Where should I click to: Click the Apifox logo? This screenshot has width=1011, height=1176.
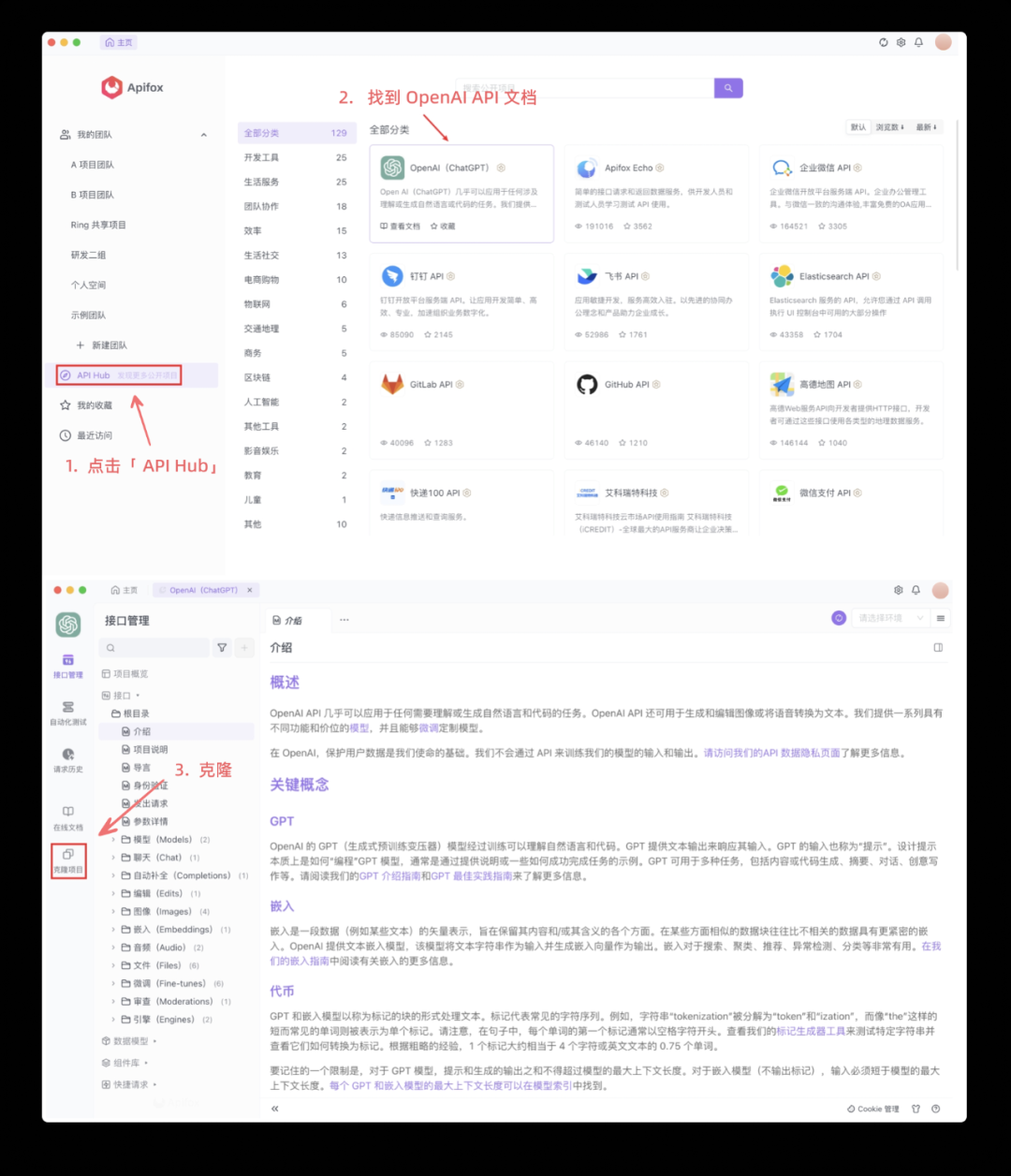pyautogui.click(x=132, y=87)
